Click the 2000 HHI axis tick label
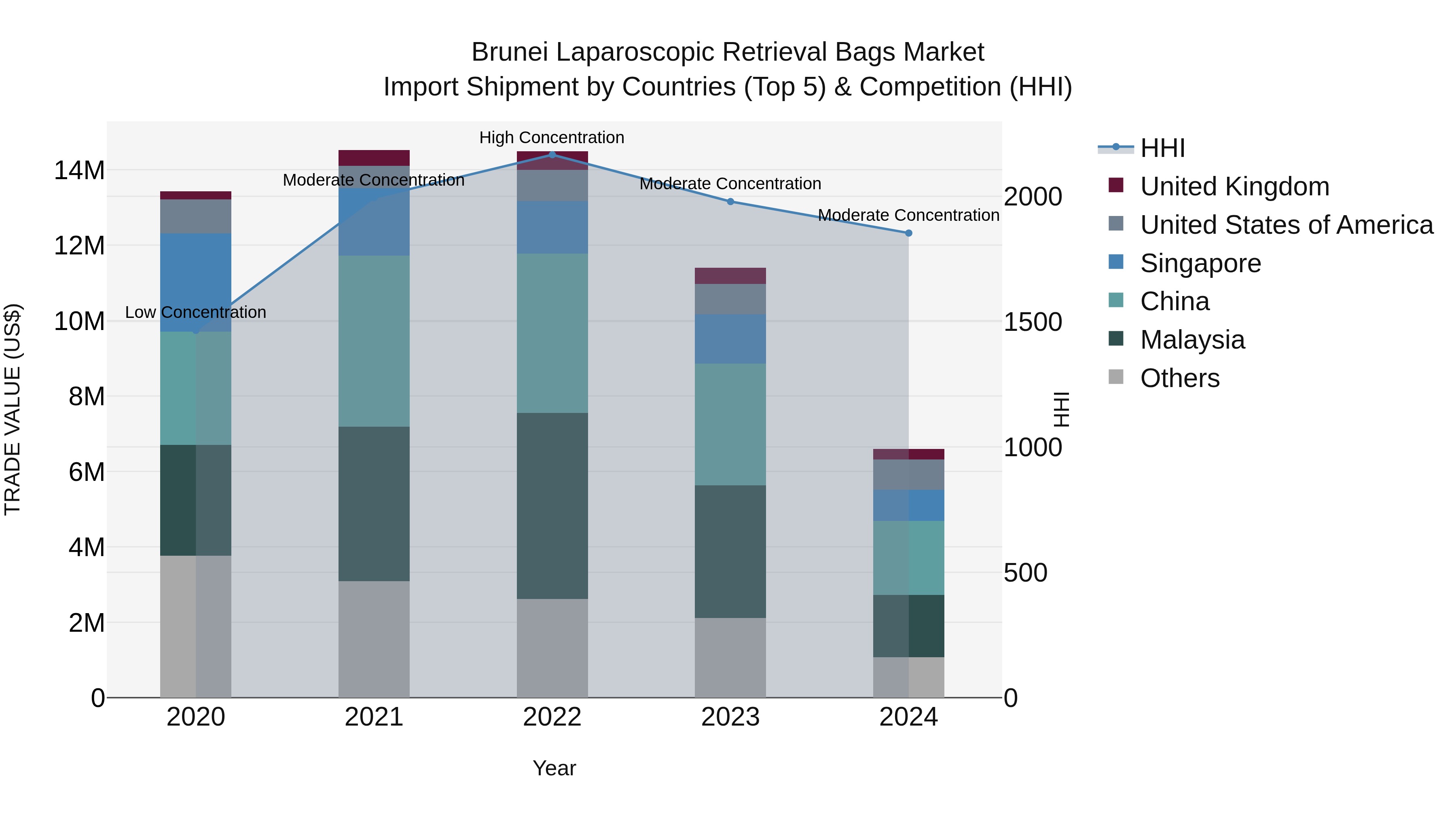This screenshot has width=1456, height=819. 1033,197
